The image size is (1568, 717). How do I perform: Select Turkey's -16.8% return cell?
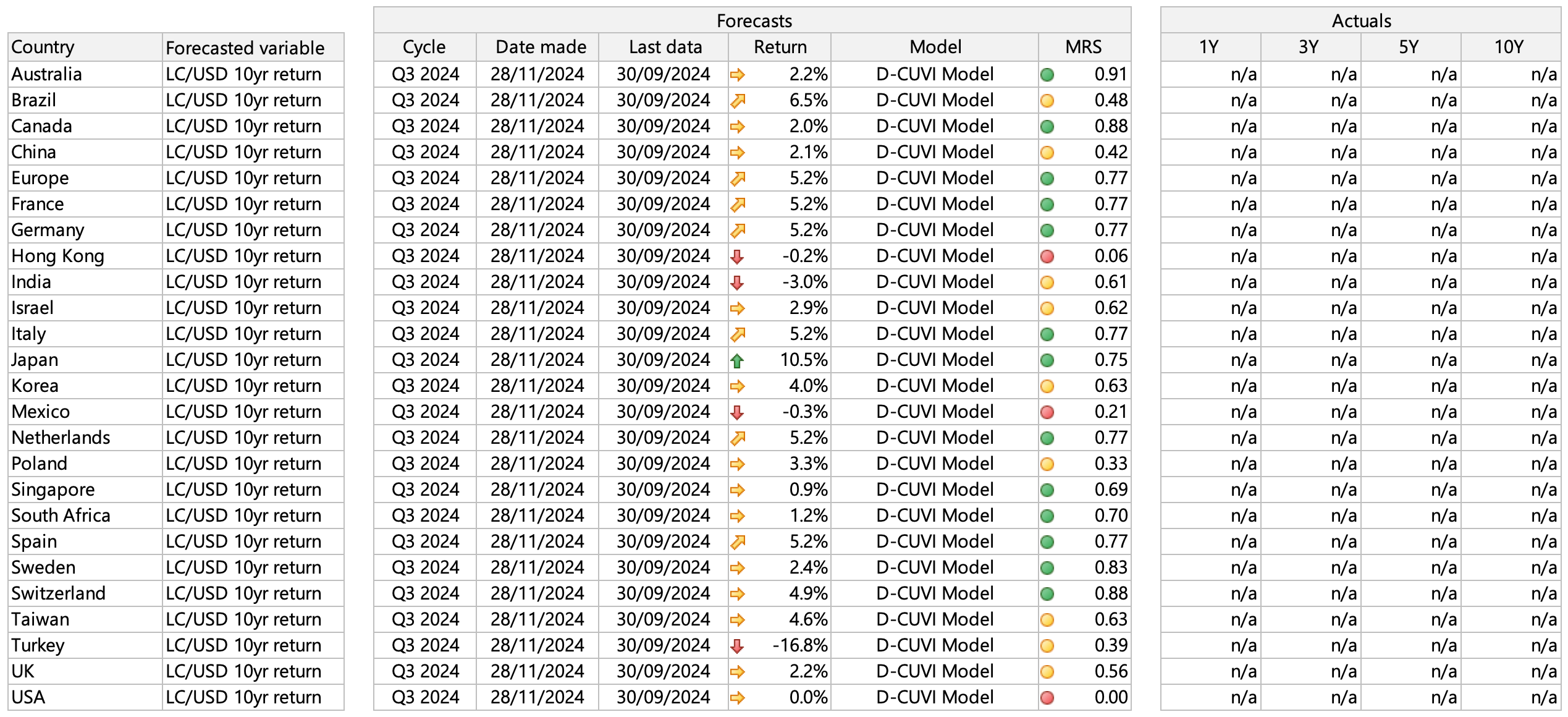pos(799,645)
